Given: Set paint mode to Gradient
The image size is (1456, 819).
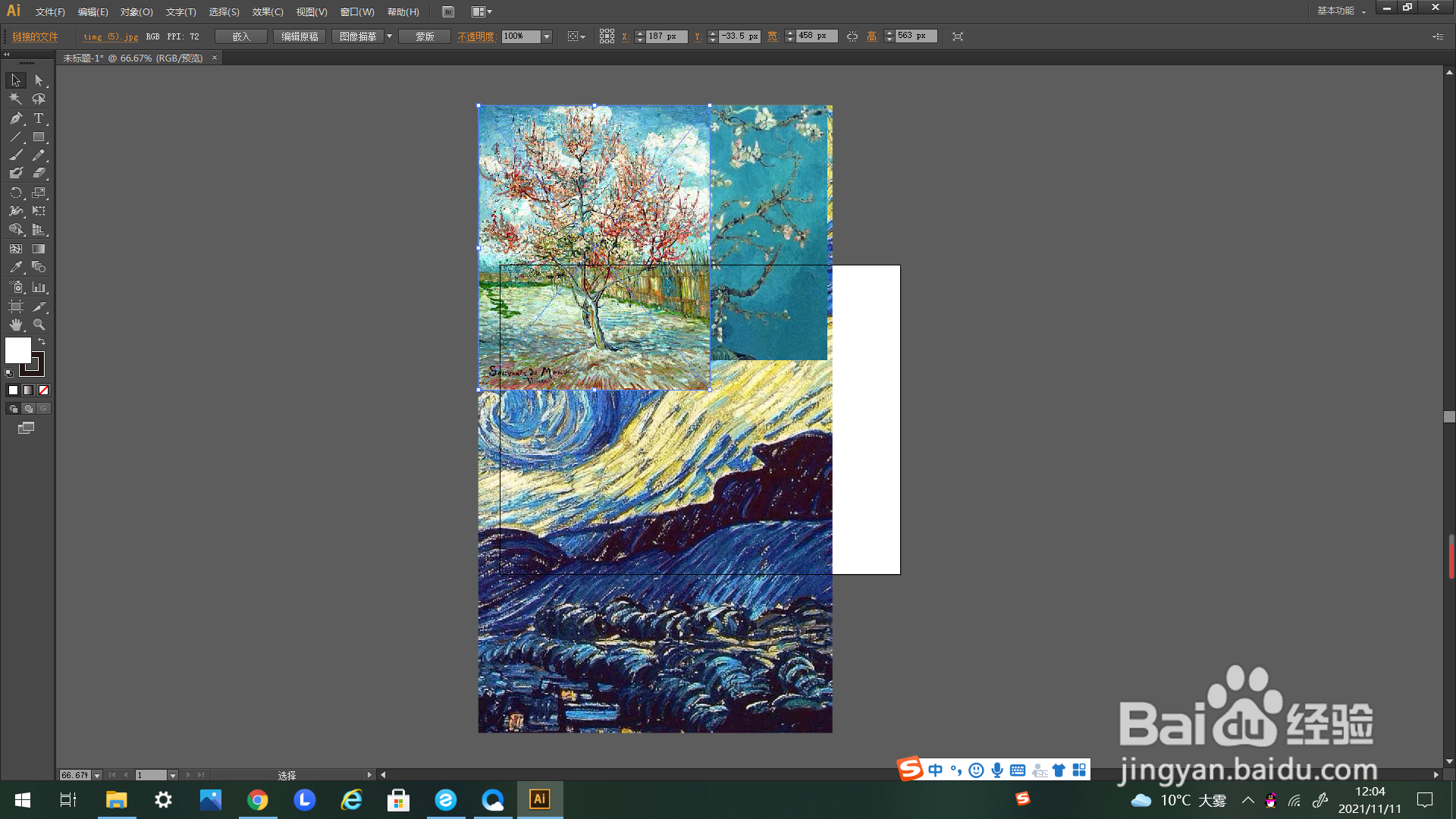Looking at the screenshot, I should [28, 391].
